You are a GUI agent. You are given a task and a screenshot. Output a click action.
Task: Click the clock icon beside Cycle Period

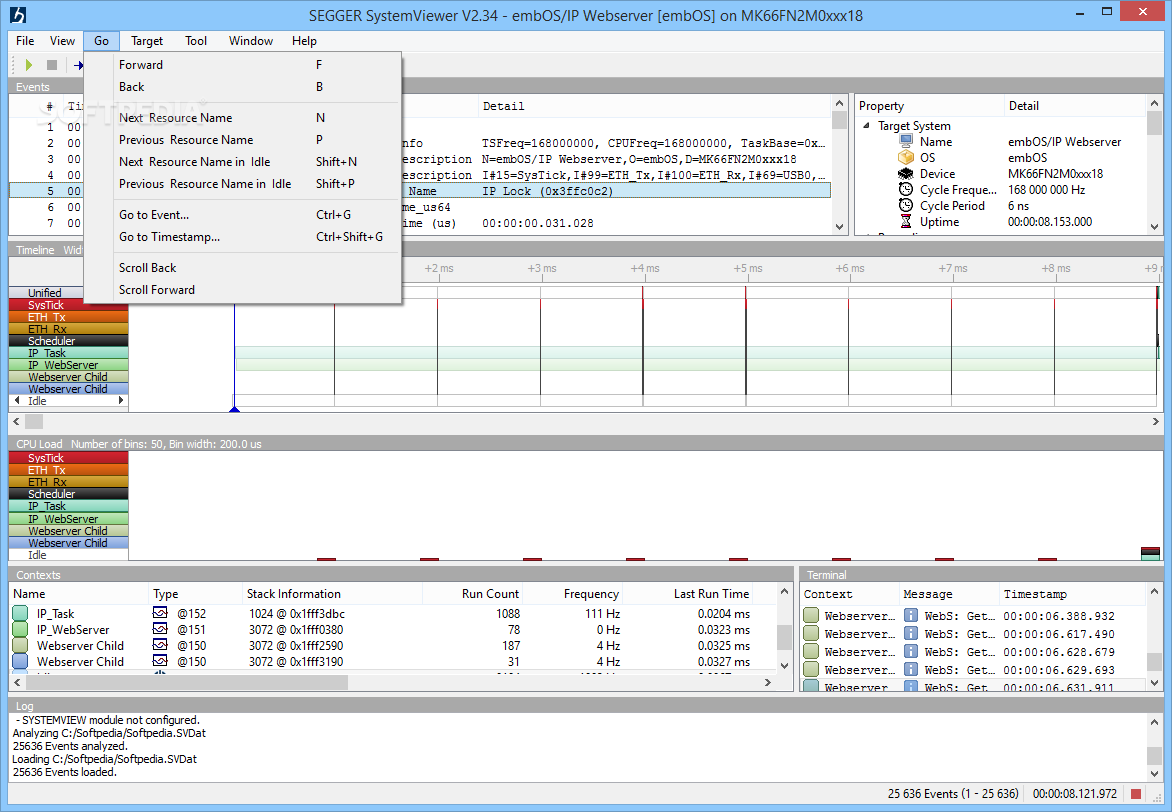tap(906, 206)
